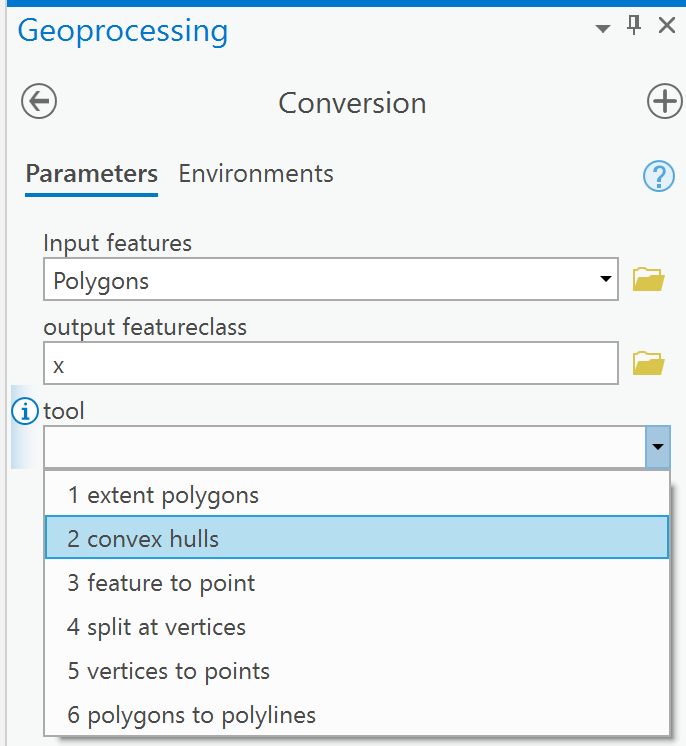This screenshot has width=686, height=746.
Task: Choose 1 extent polygons option
Action: [357, 495]
